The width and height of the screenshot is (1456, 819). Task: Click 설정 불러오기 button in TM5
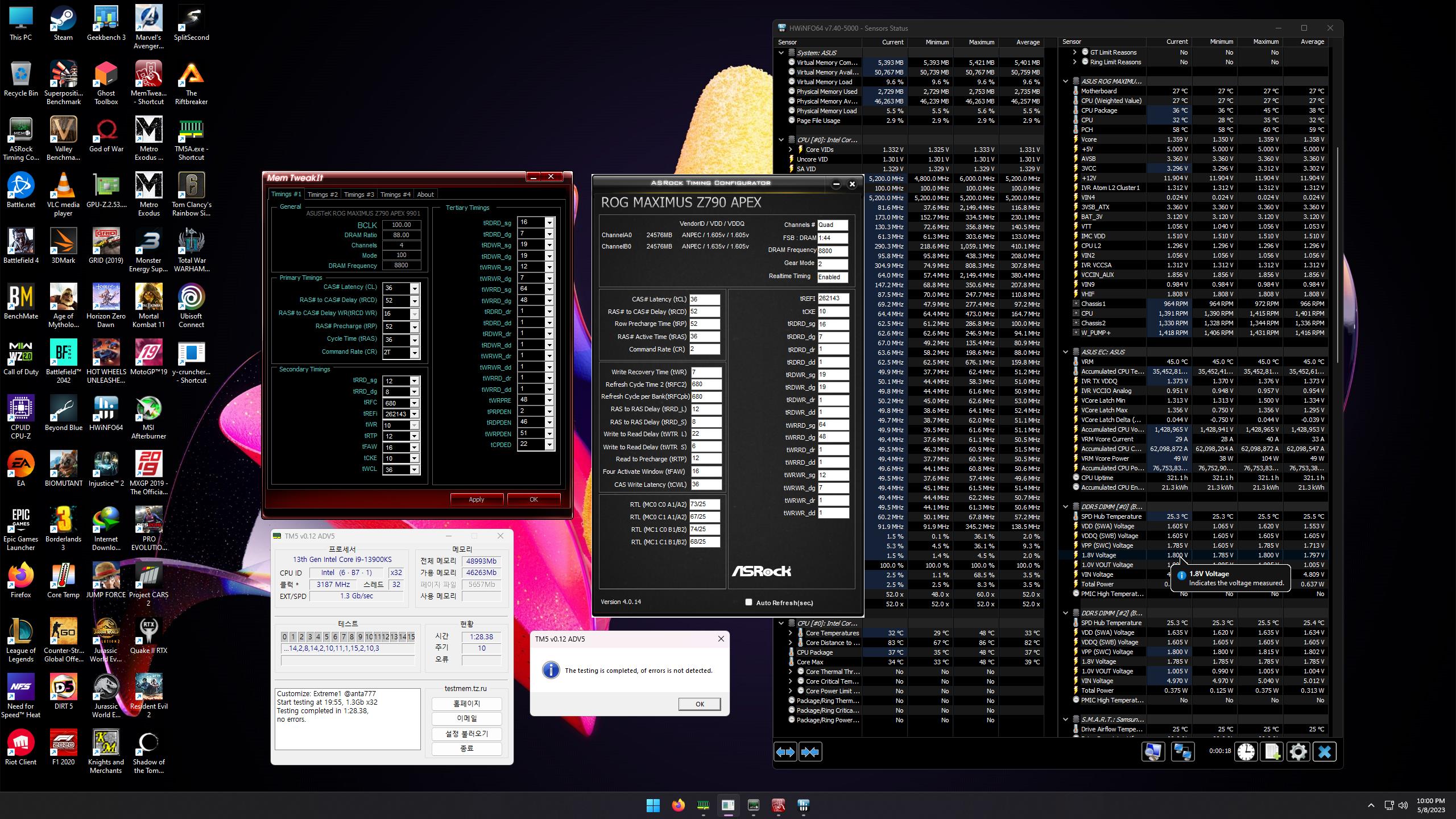tap(466, 734)
